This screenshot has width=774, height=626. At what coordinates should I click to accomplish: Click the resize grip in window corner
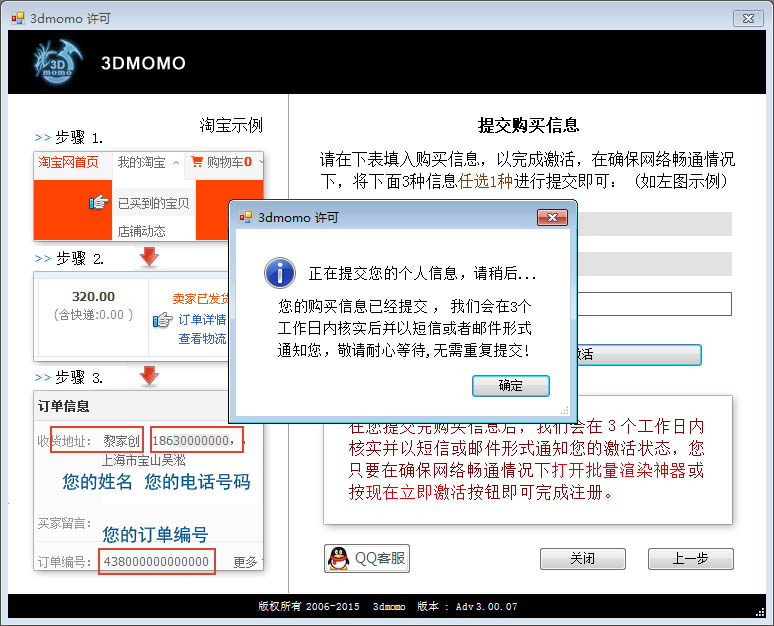(761, 612)
